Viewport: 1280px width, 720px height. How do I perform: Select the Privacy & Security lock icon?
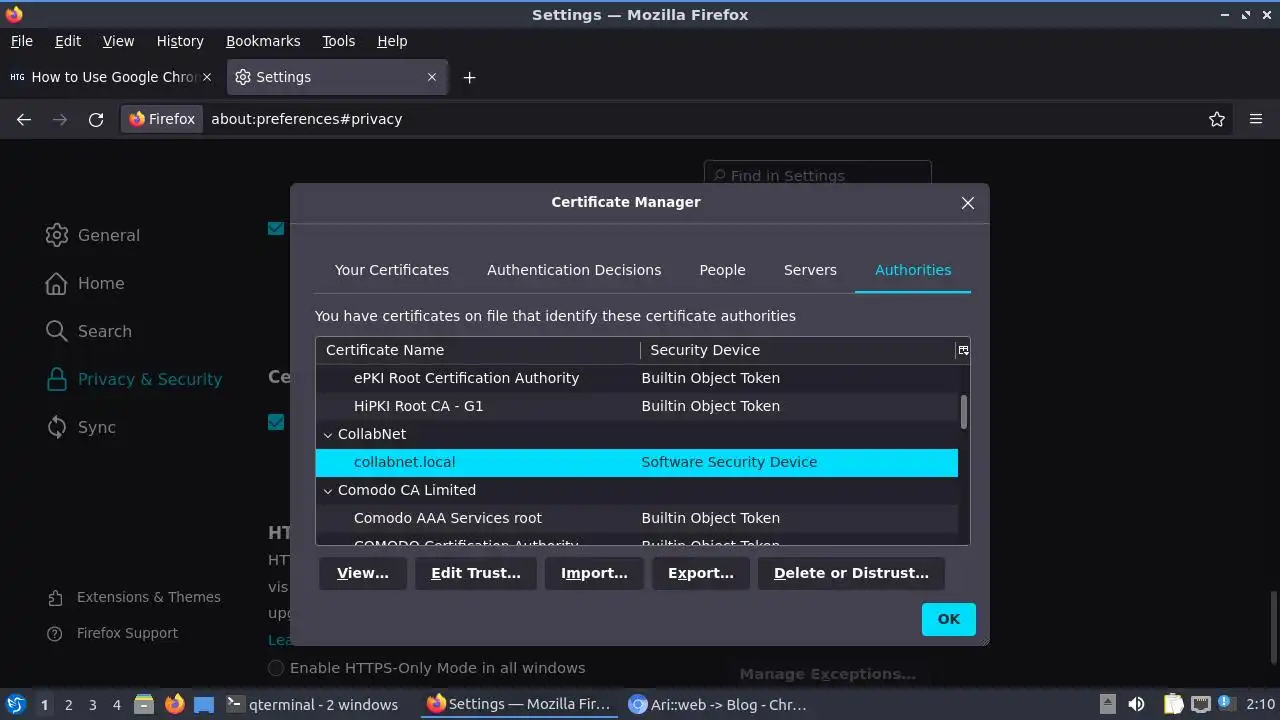tap(57, 379)
